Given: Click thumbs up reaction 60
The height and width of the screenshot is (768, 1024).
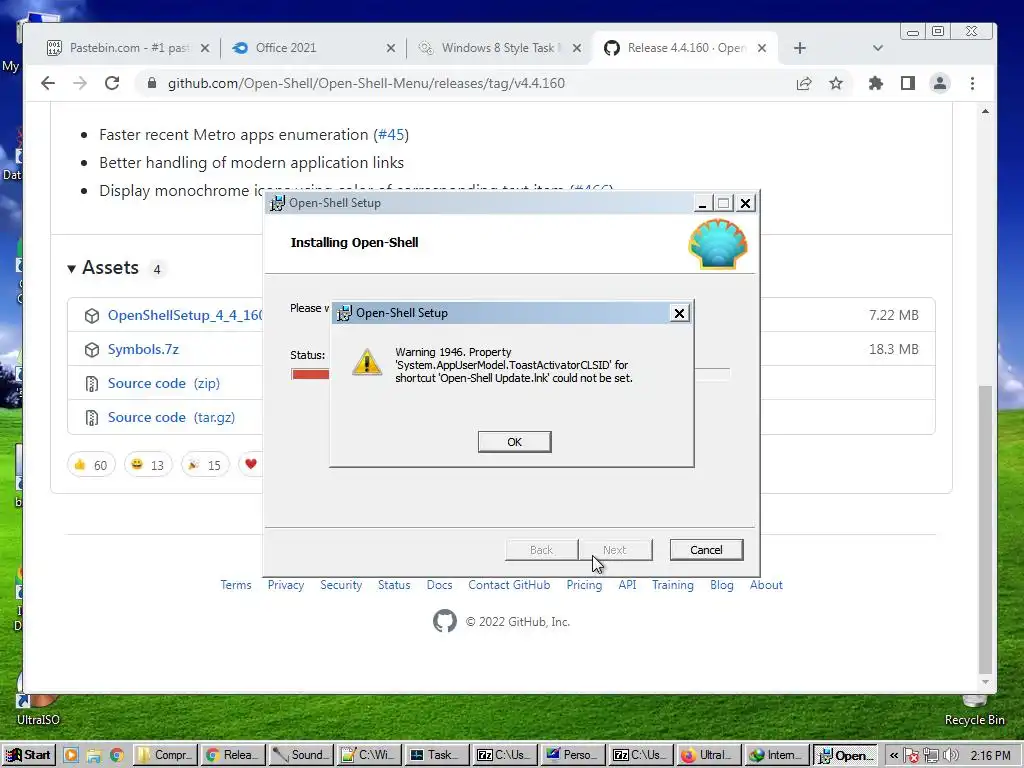Looking at the screenshot, I should (x=91, y=465).
